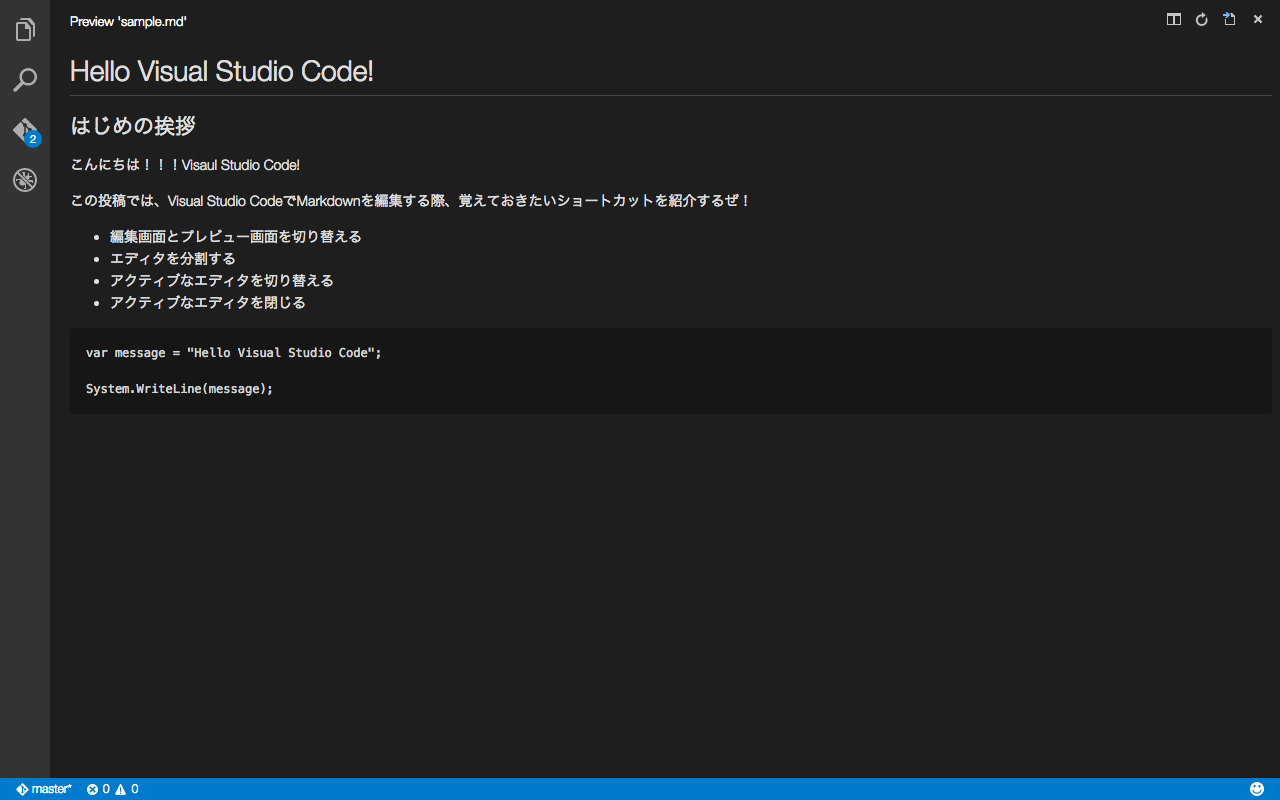The height and width of the screenshot is (800, 1280).
Task: Open the Git source control view
Action: click(x=25, y=131)
